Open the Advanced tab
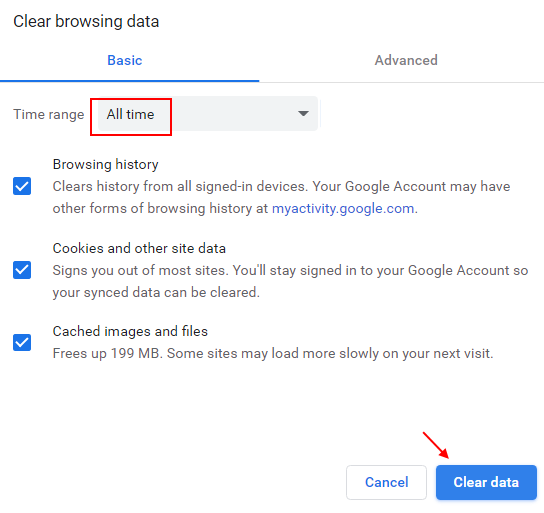Image resolution: width=544 pixels, height=513 pixels. pos(406,60)
